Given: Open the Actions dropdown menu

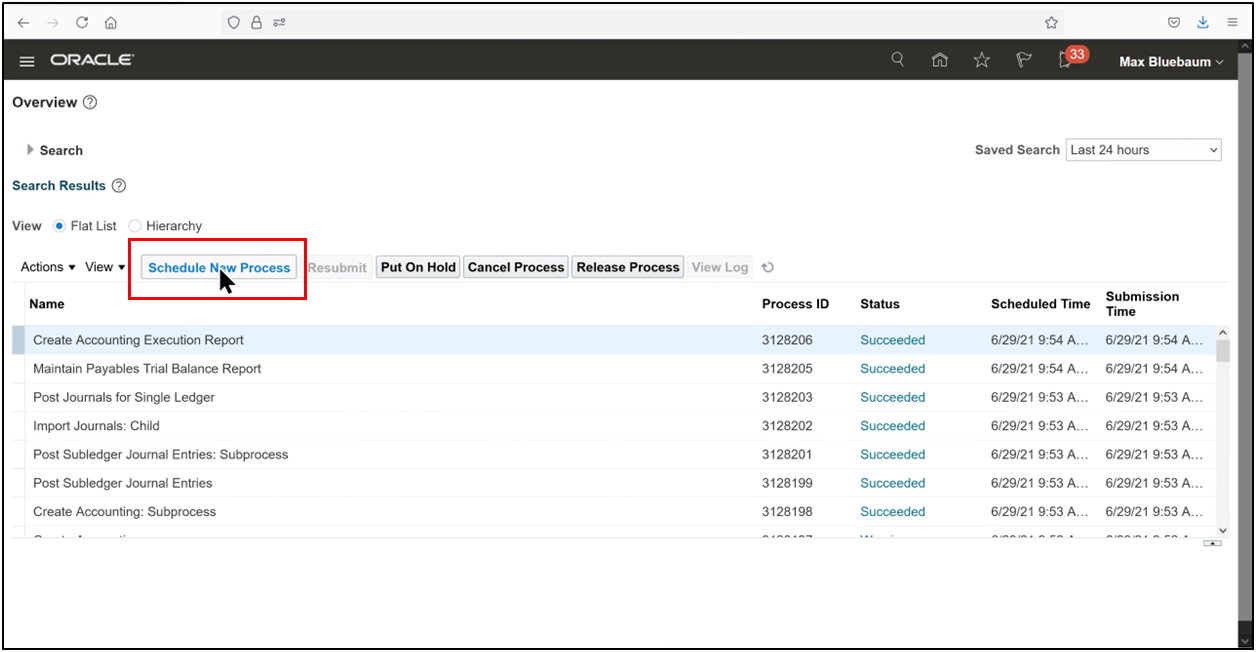Looking at the screenshot, I should click(x=46, y=267).
